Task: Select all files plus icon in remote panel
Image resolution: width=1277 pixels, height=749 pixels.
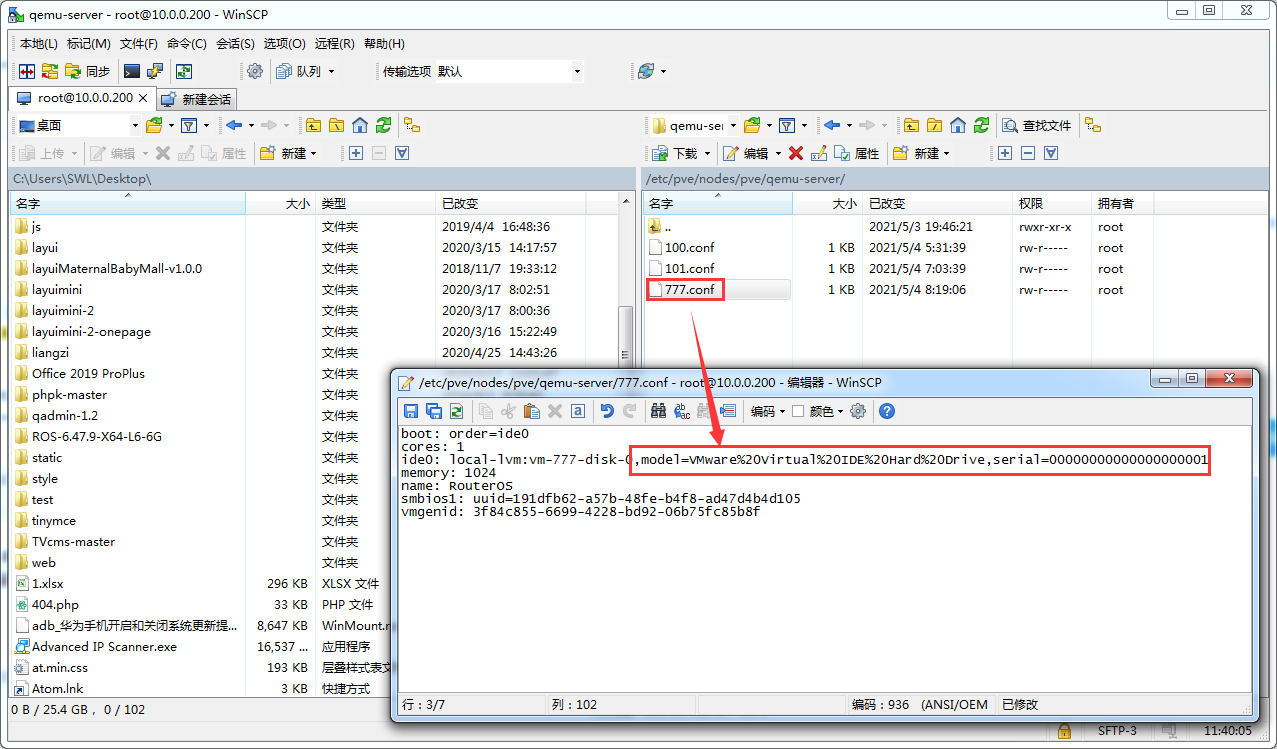Action: 1005,153
